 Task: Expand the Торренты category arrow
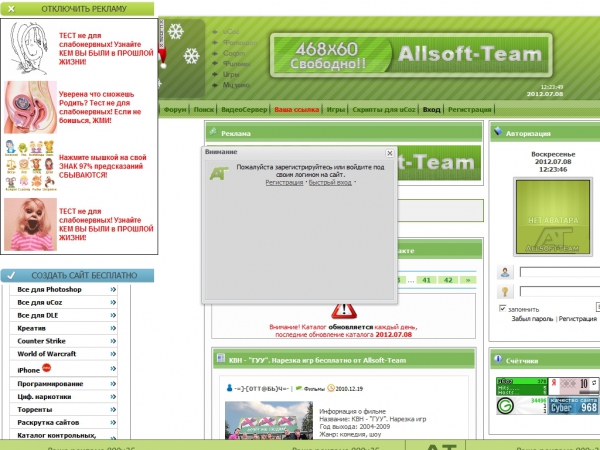click(x=113, y=410)
